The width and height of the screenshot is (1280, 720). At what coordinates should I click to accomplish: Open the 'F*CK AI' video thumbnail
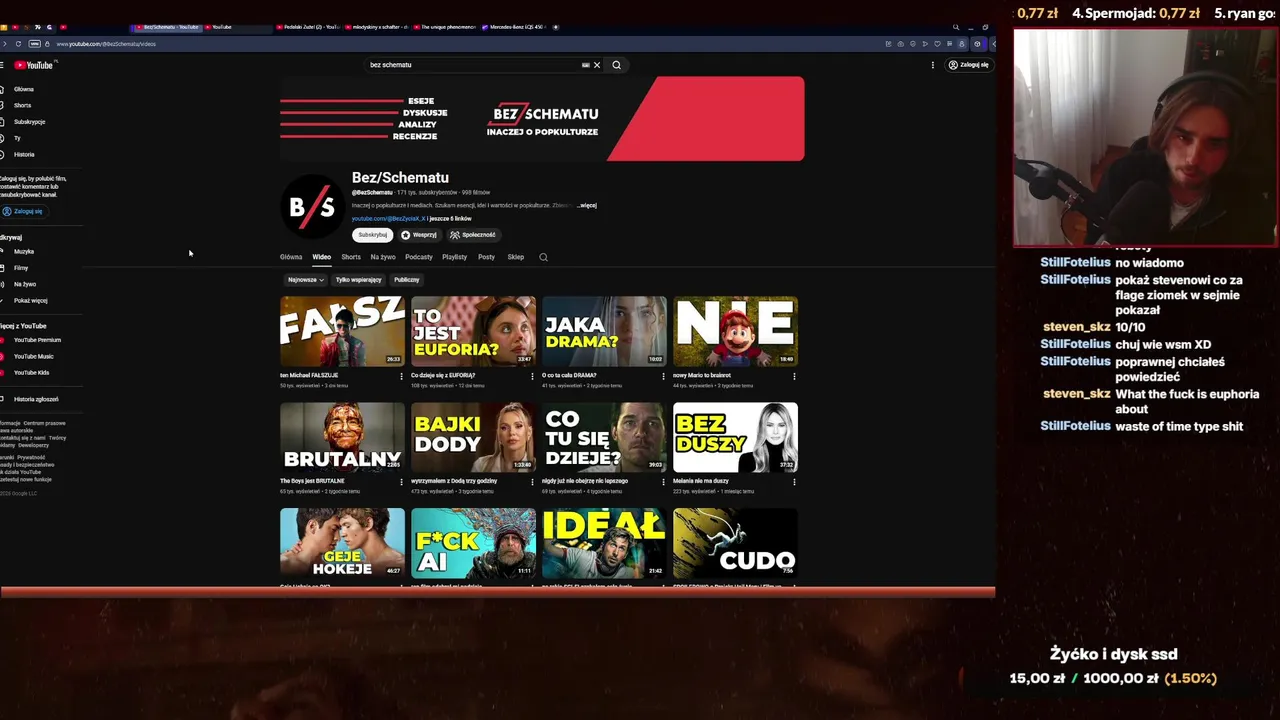[473, 543]
